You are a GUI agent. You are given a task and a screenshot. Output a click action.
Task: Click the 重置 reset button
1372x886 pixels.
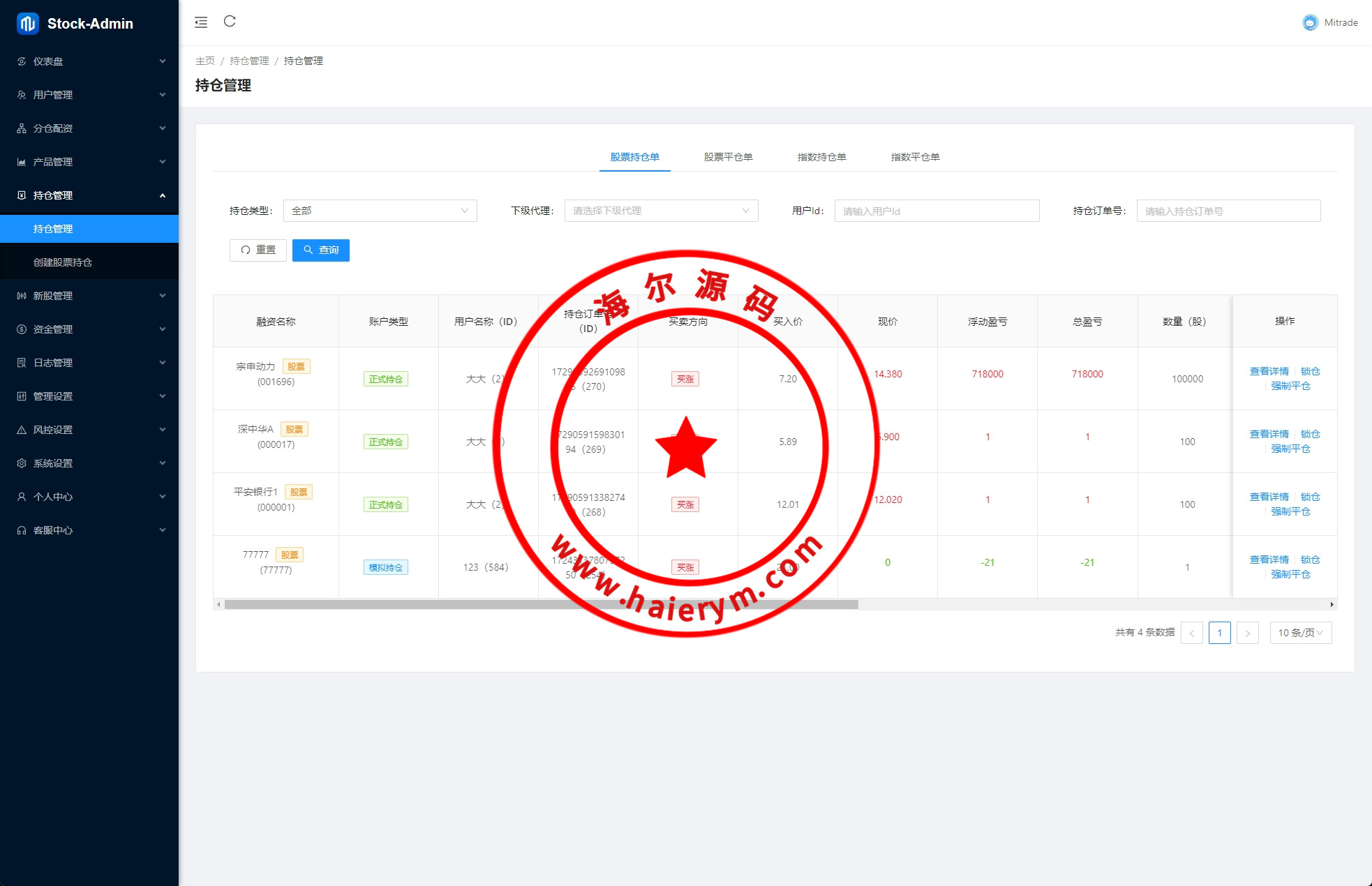(x=258, y=250)
